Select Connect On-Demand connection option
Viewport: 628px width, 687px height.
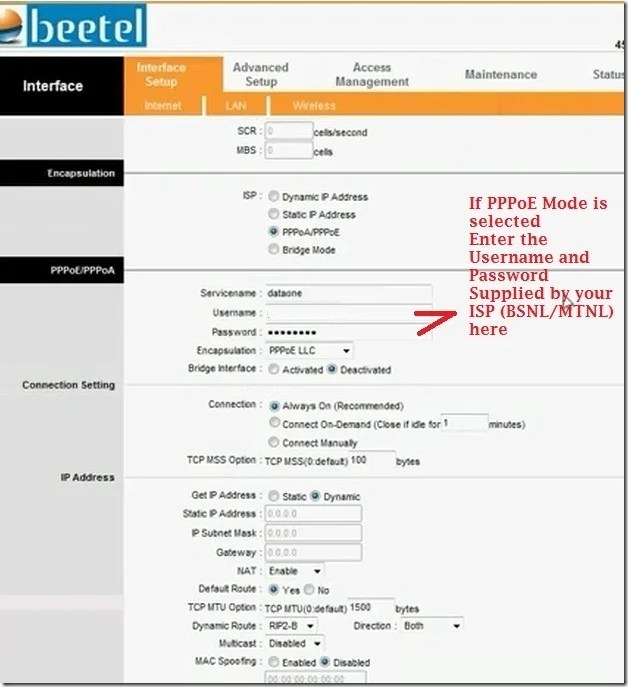point(274,423)
